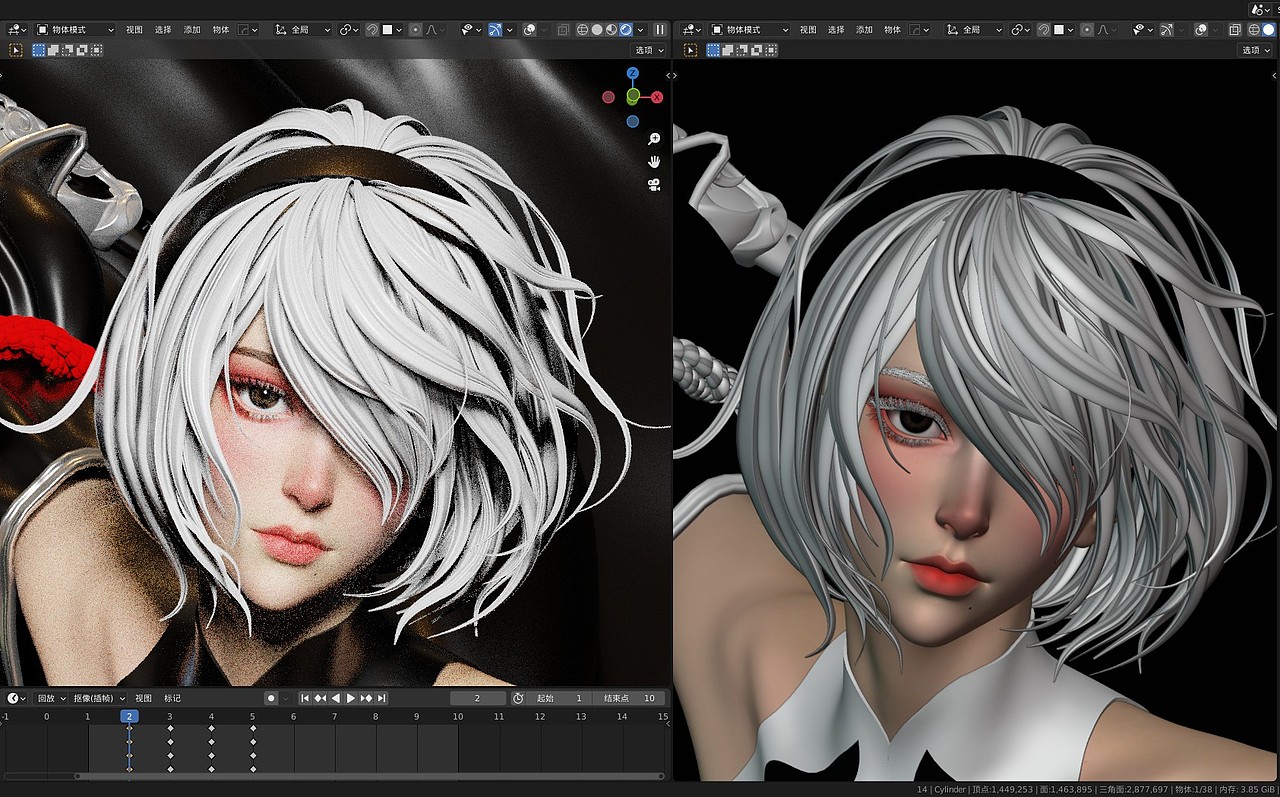This screenshot has width=1280, height=797.
Task: Toggle X-ray mode in right viewport
Action: pos(1235,30)
